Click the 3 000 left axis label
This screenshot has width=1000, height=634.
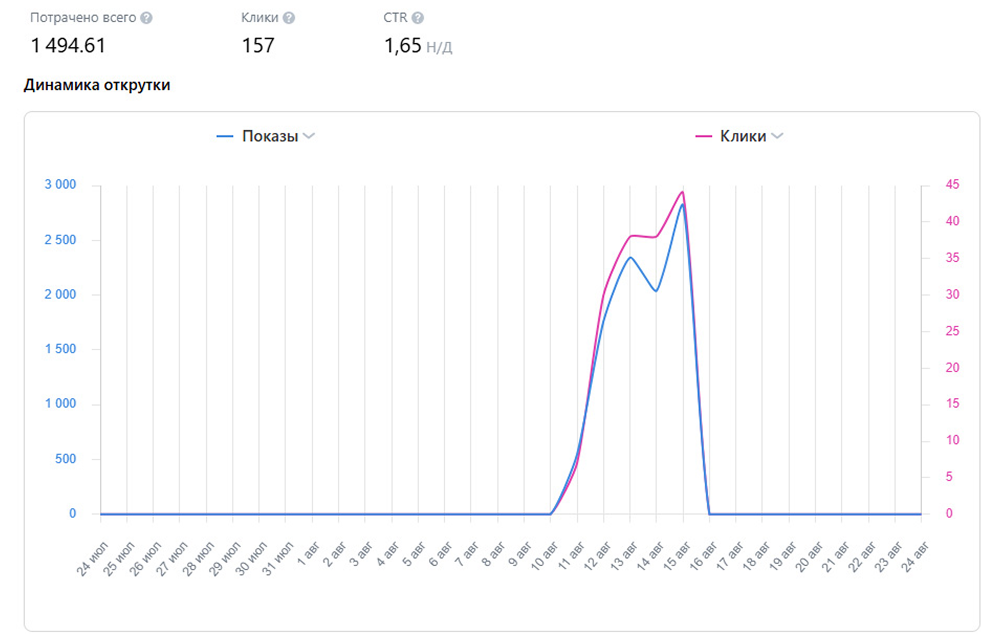click(59, 185)
